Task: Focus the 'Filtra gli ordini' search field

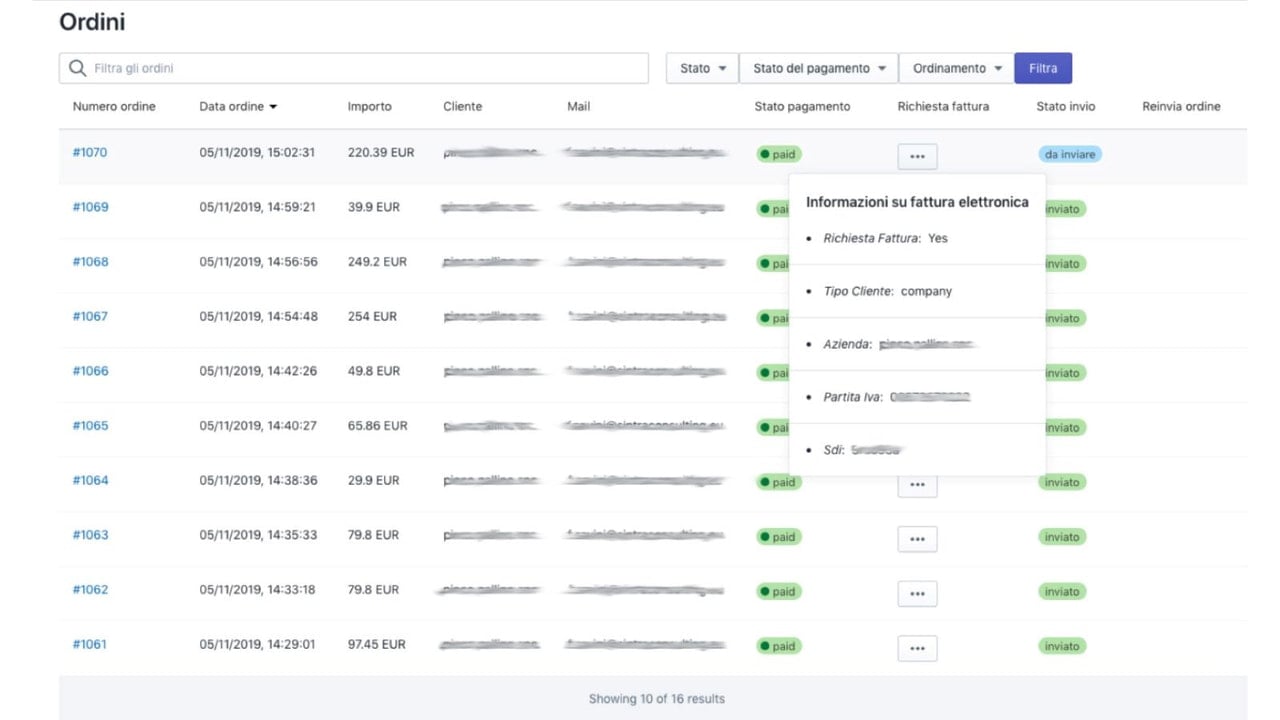Action: click(x=354, y=68)
